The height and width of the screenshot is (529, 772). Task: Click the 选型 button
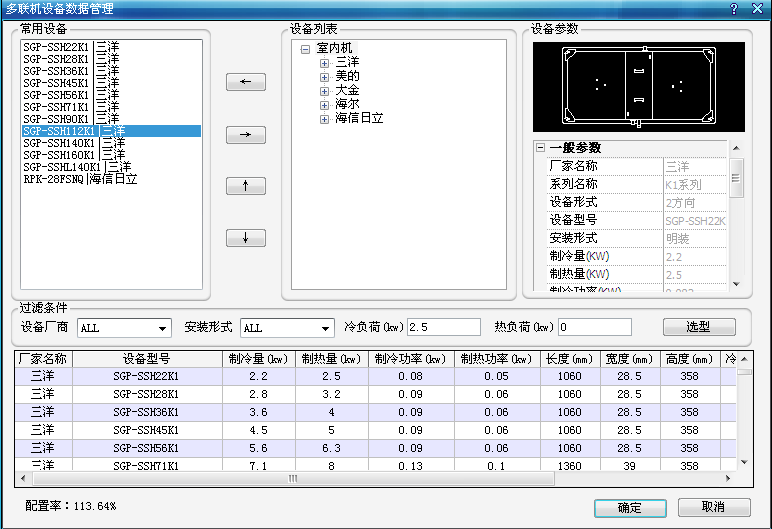[698, 327]
